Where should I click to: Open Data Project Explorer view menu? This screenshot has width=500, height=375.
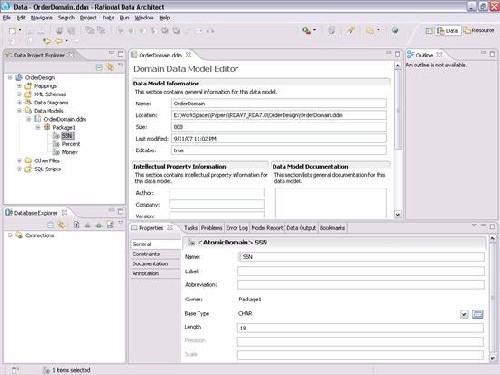click(x=120, y=65)
